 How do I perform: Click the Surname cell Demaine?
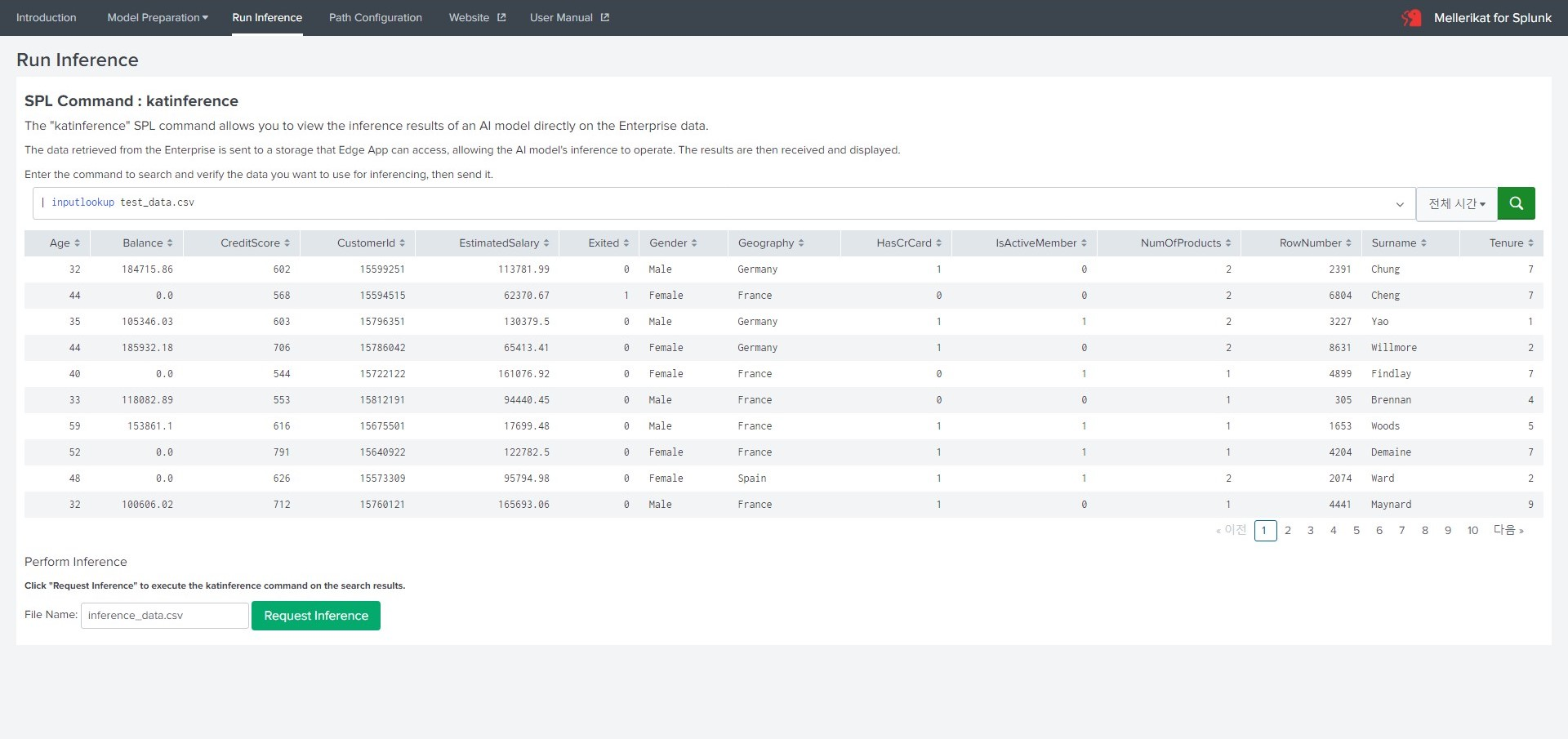[x=1391, y=452]
